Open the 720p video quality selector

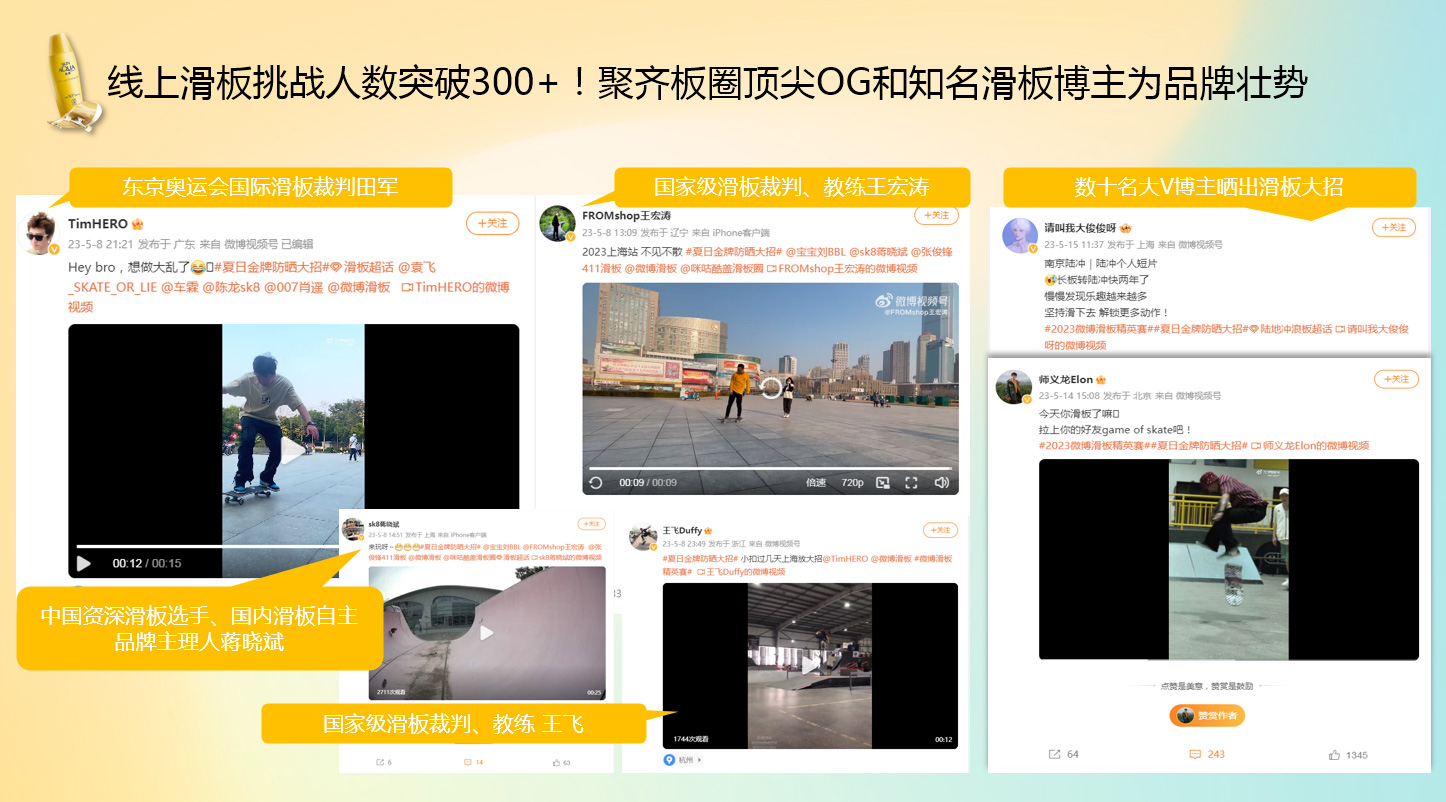(x=852, y=483)
